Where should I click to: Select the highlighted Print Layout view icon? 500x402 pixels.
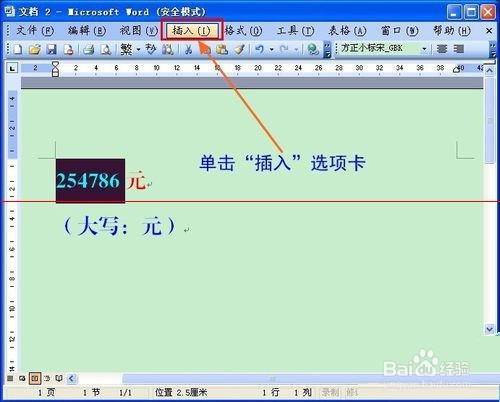pyautogui.click(x=35, y=378)
